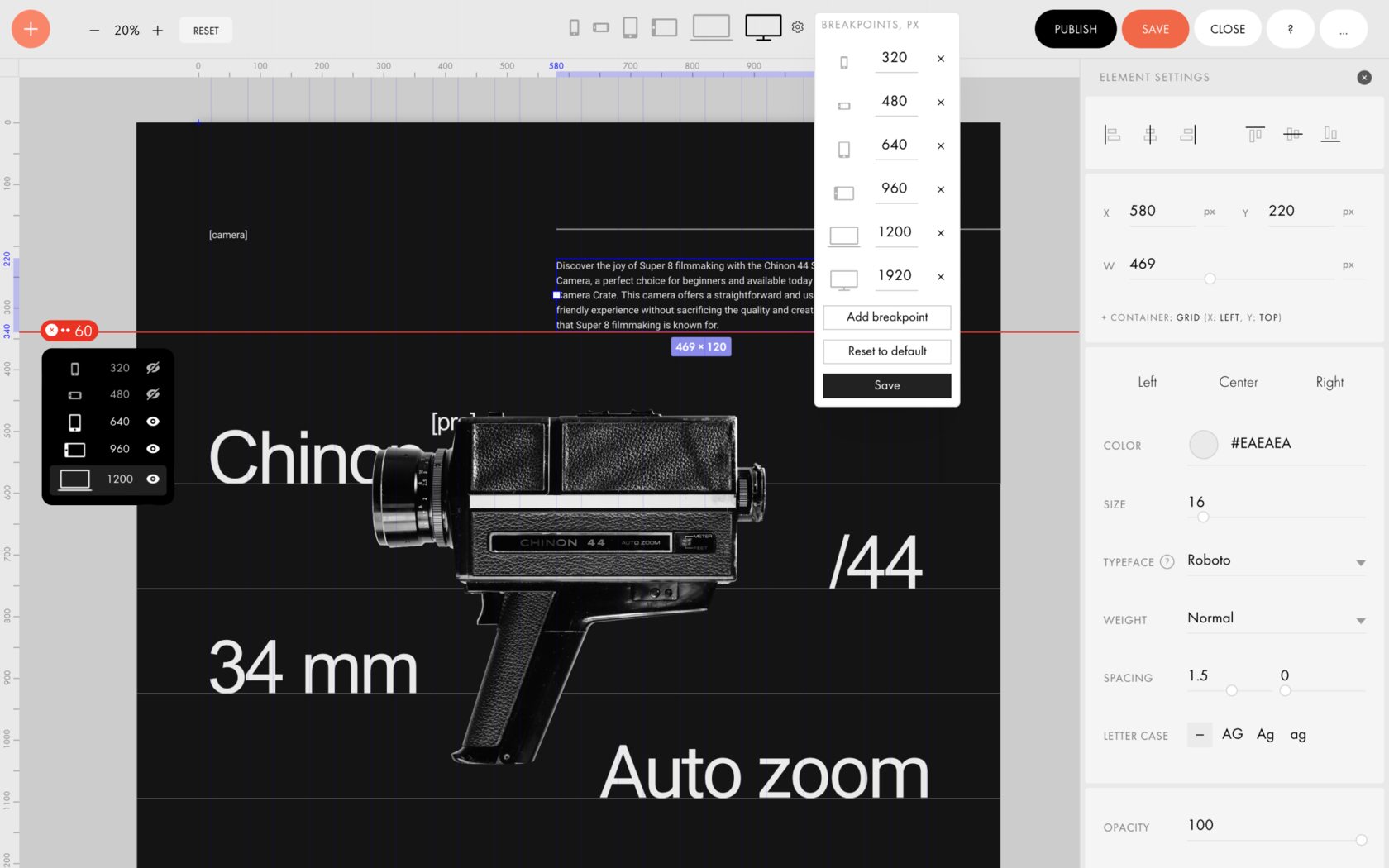This screenshot has width=1389, height=868.
Task: Select Left text alignment tab
Action: click(1148, 382)
